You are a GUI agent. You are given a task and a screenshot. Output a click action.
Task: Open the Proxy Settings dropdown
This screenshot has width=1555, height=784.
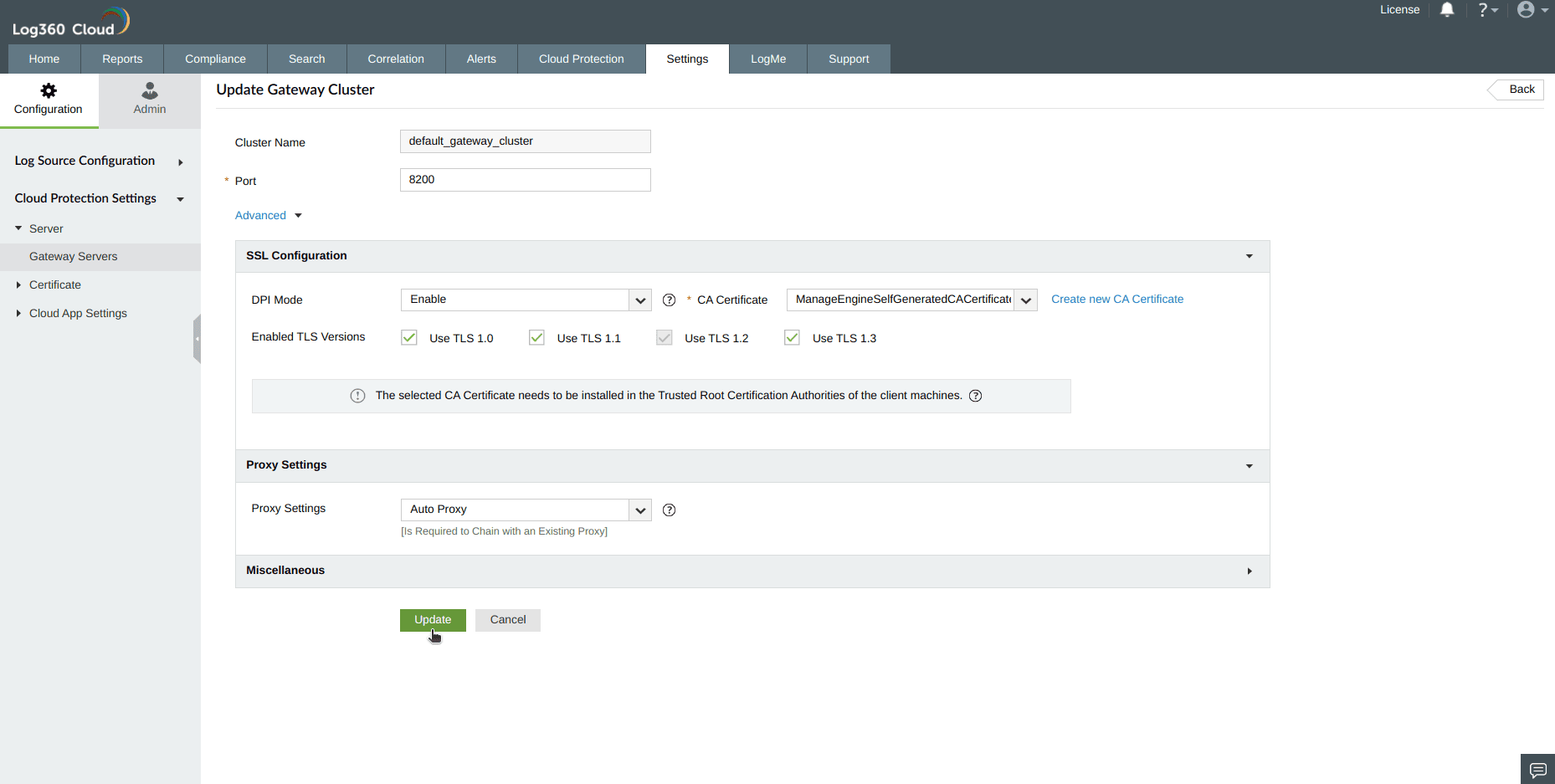[639, 510]
